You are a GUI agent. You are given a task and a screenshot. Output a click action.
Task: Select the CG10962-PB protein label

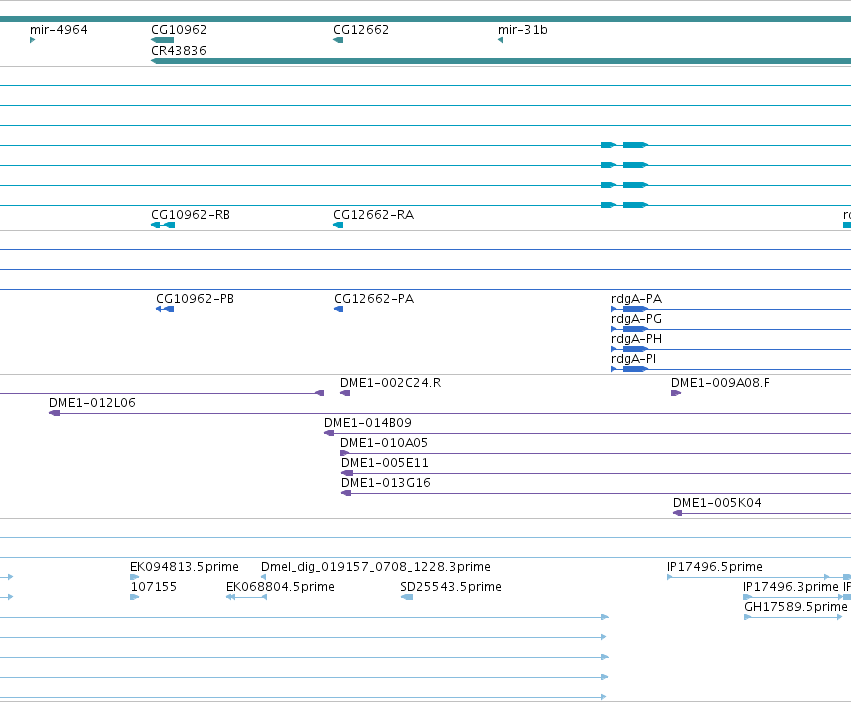195,299
